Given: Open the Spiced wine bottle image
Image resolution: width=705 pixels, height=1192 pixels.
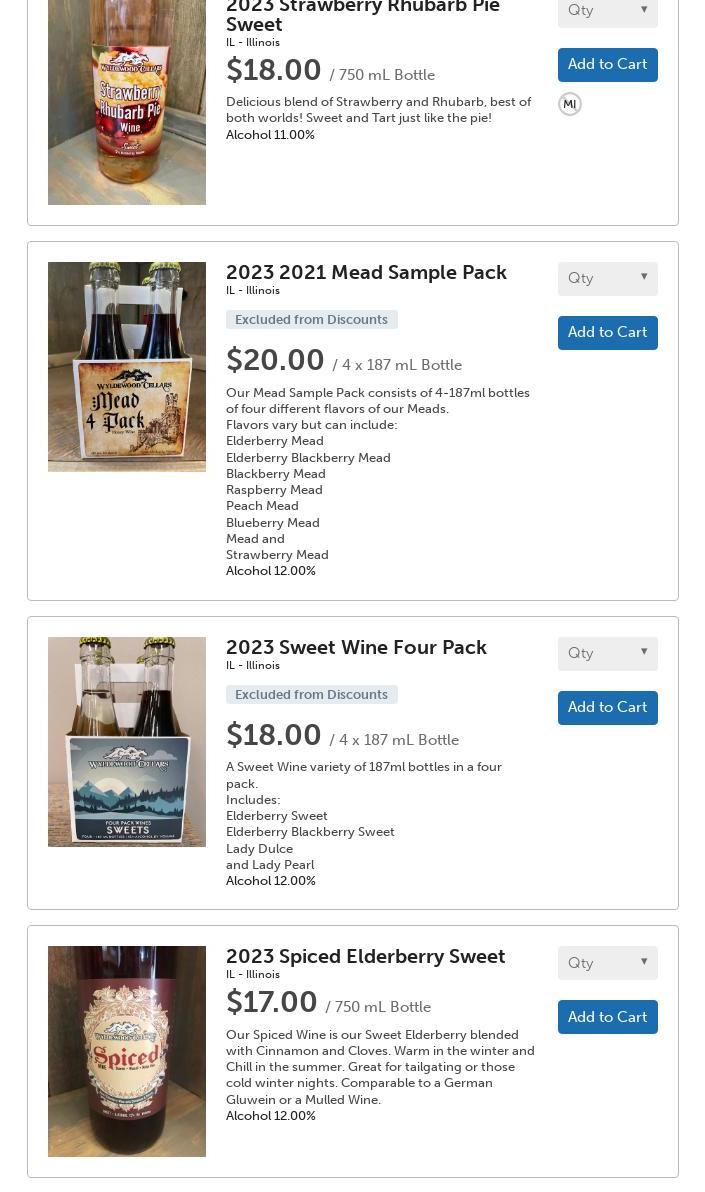Looking at the screenshot, I should 127,1051.
